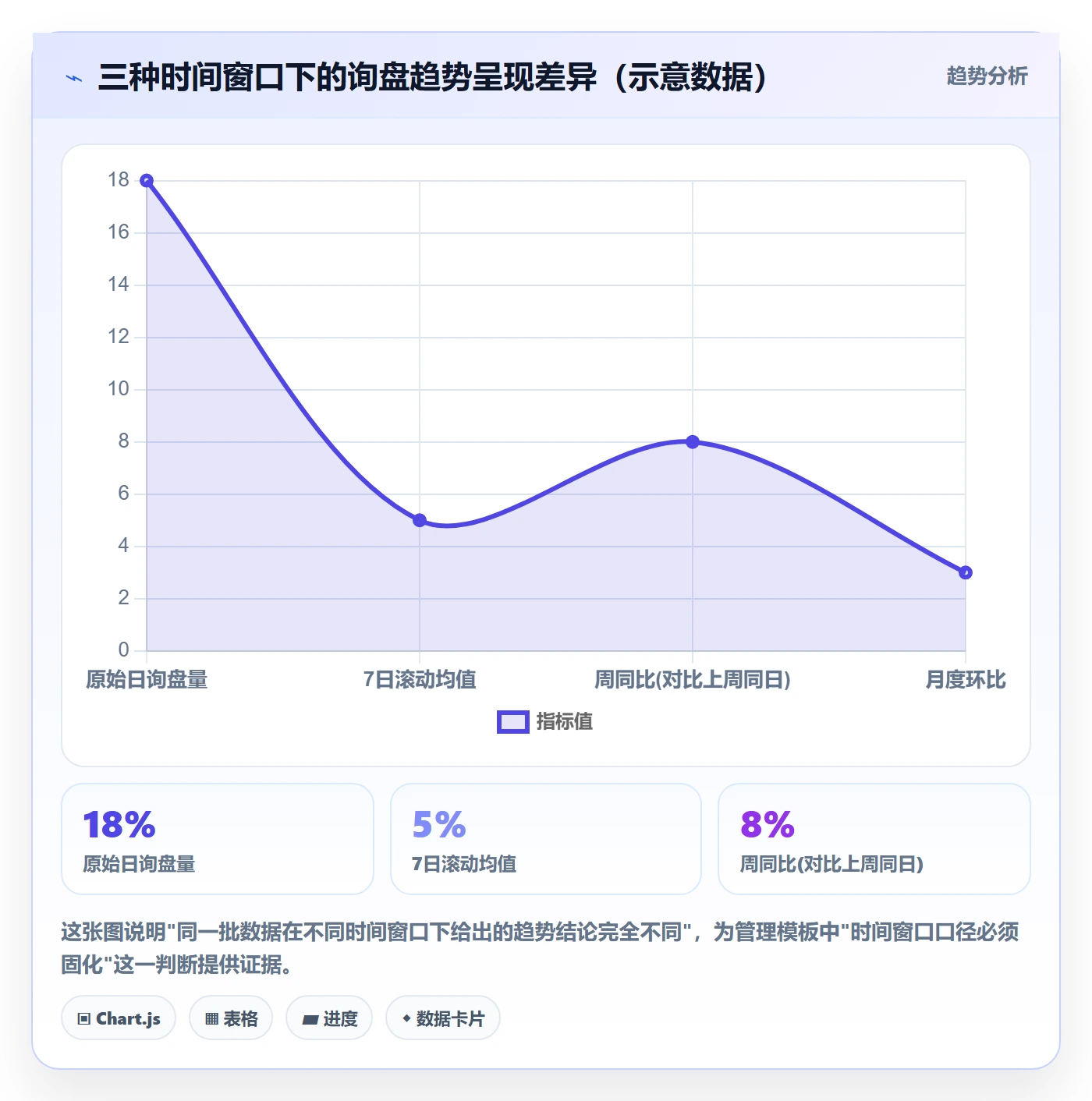Click the y-axis label 18
The width and height of the screenshot is (1092, 1101).
119,180
